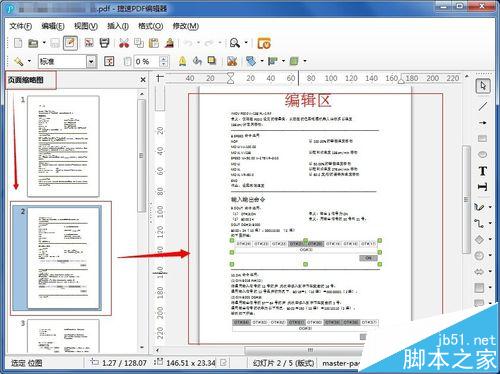
Task: Open the connector tool dropdown arrow
Action: (x=490, y=223)
